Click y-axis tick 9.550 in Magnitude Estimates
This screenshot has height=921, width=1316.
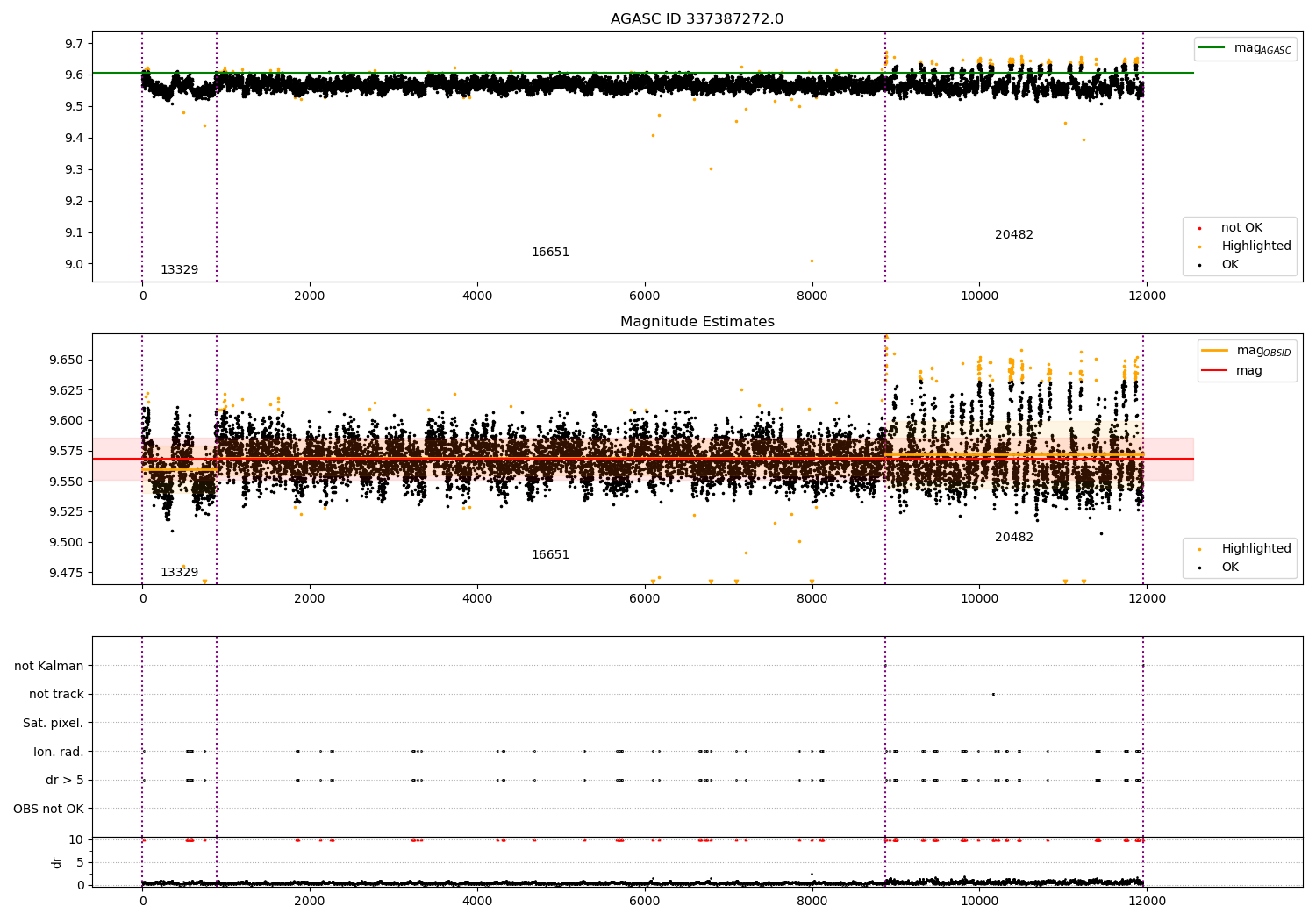coord(68,482)
